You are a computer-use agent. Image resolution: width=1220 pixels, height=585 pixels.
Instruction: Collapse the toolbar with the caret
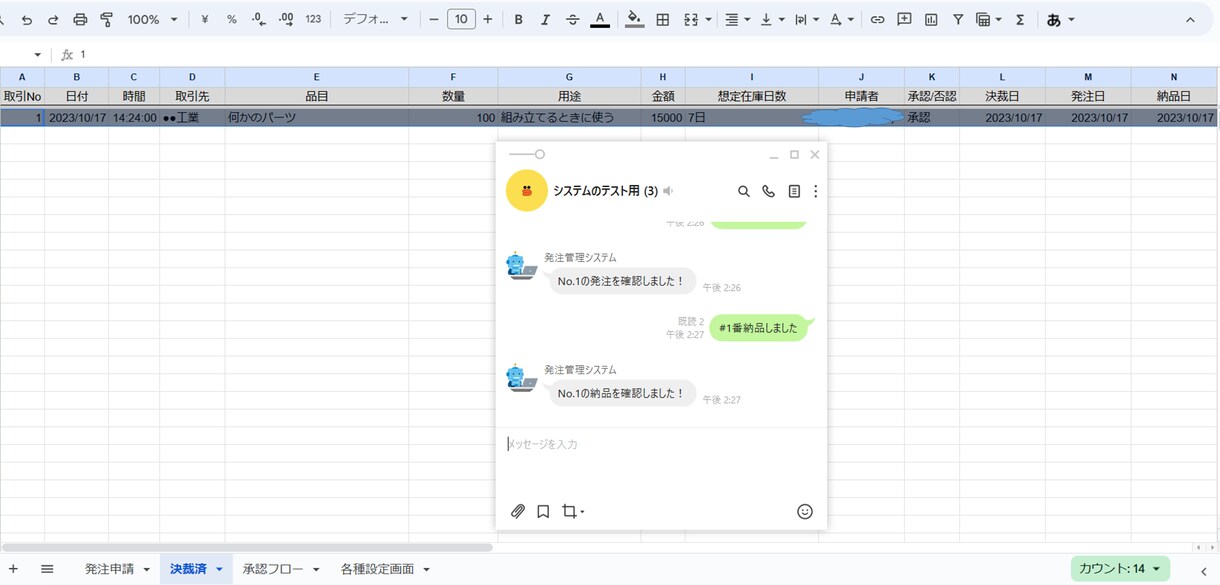pyautogui.click(x=1189, y=19)
